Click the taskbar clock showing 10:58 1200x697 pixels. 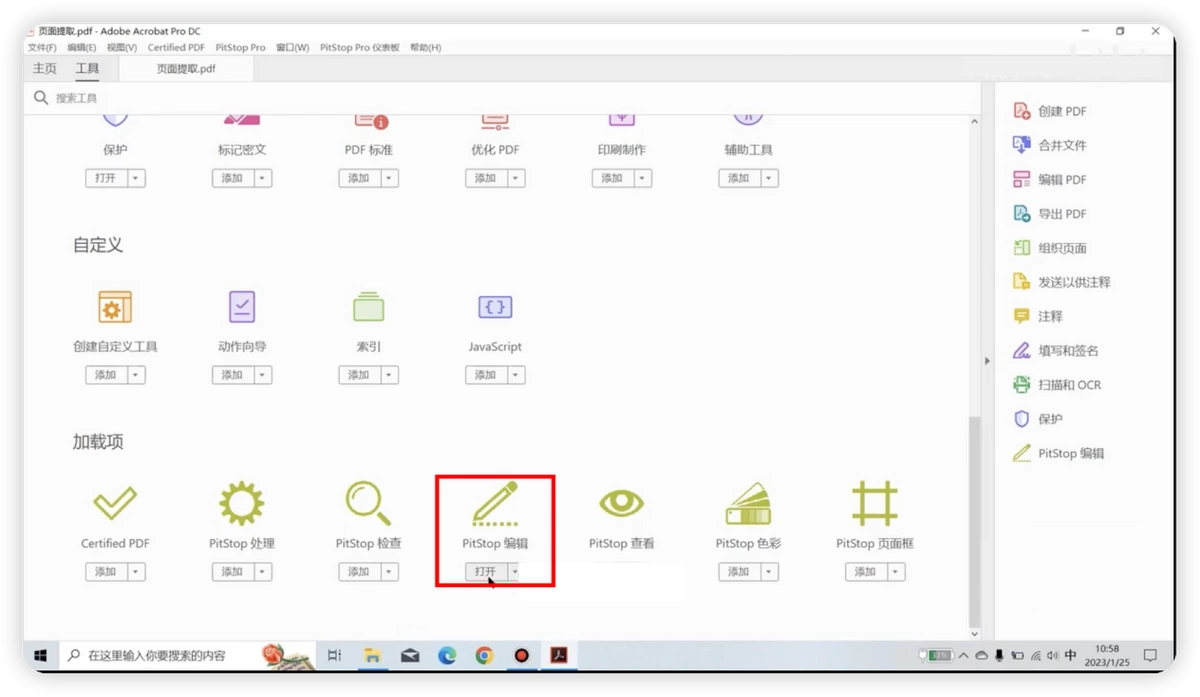point(1106,656)
